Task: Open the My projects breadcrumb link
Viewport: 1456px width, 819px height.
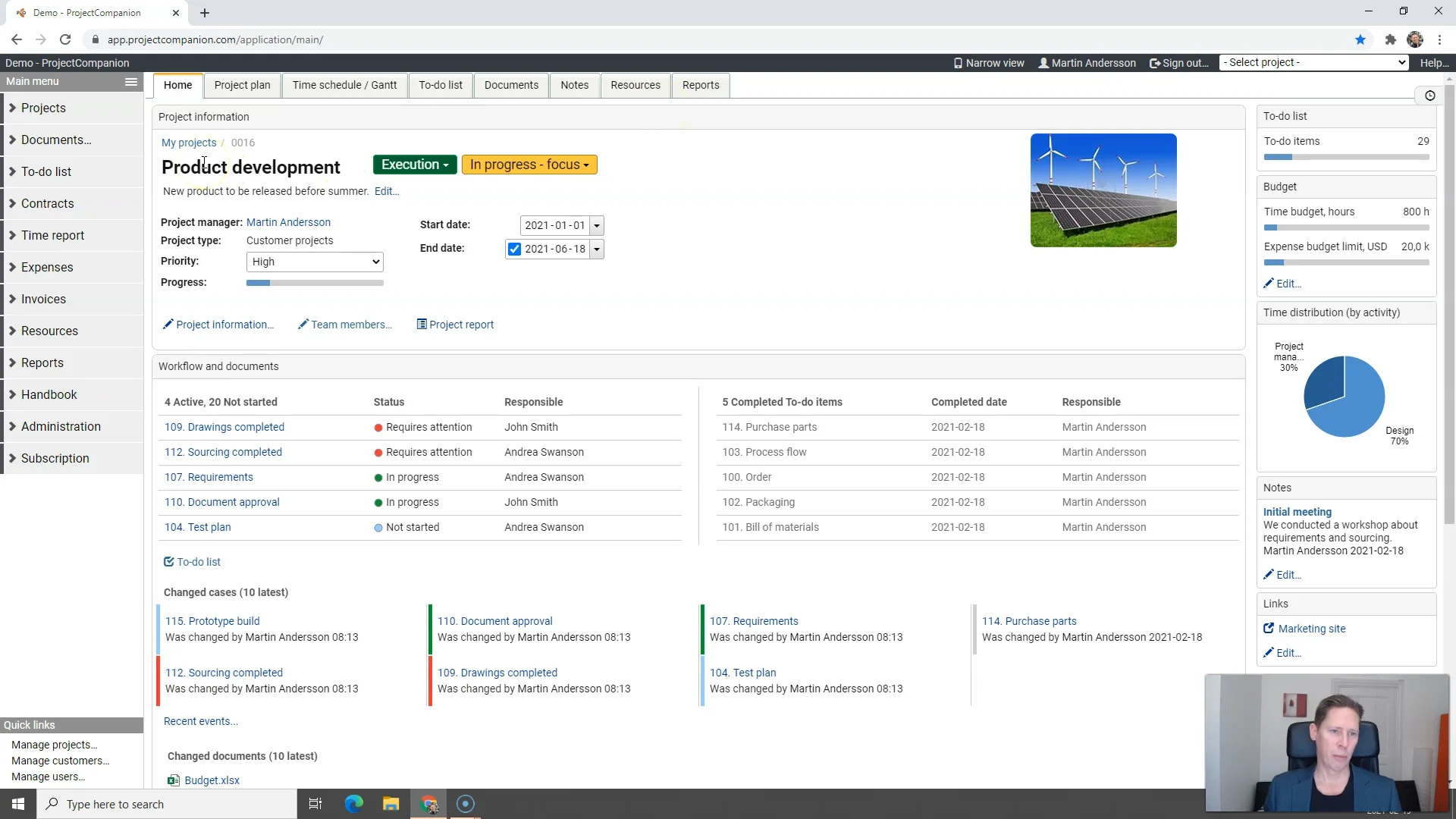Action: (x=189, y=143)
